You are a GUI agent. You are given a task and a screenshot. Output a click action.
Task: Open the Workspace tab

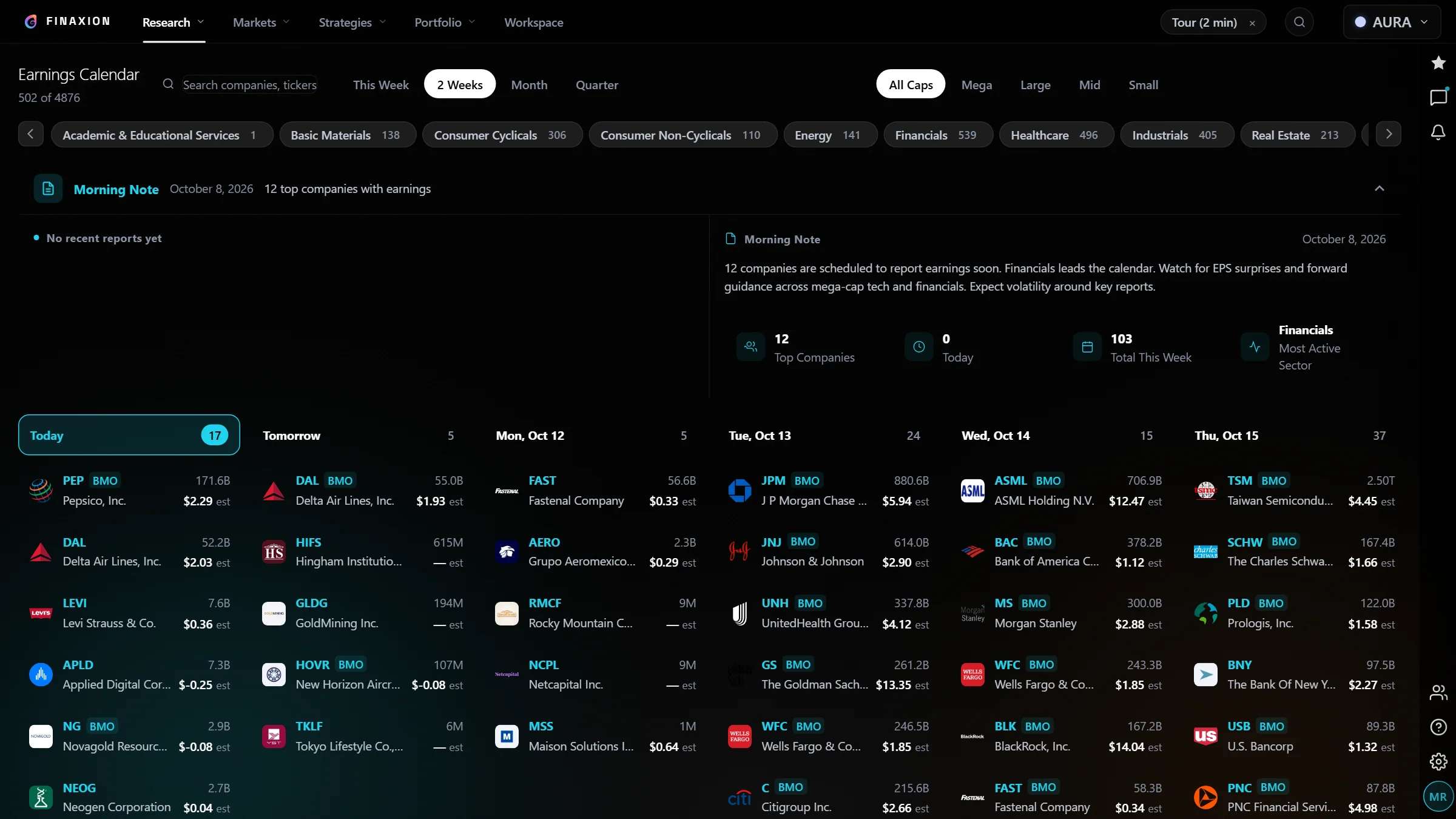point(534,22)
